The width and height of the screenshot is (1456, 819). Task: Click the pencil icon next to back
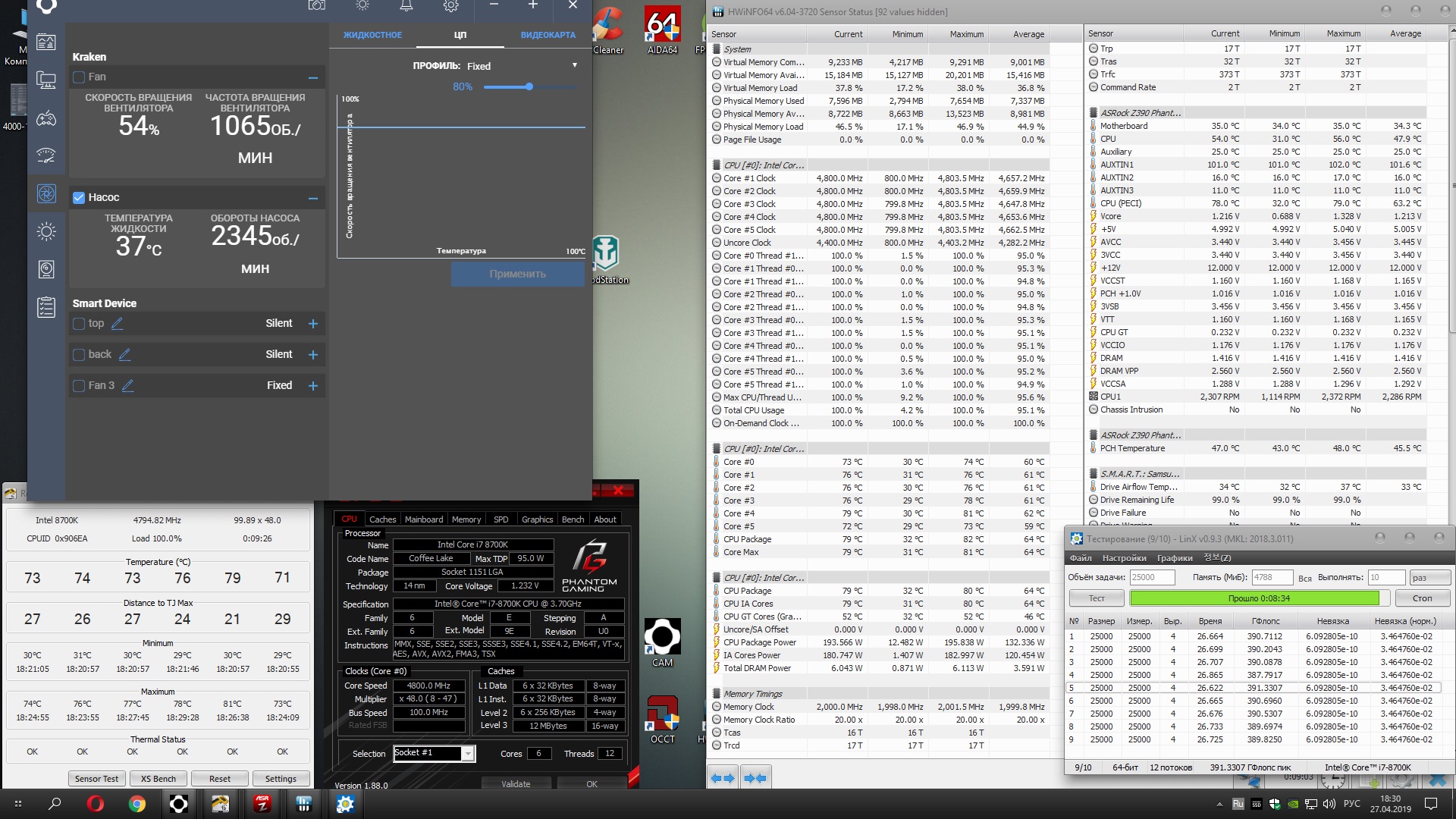125,354
